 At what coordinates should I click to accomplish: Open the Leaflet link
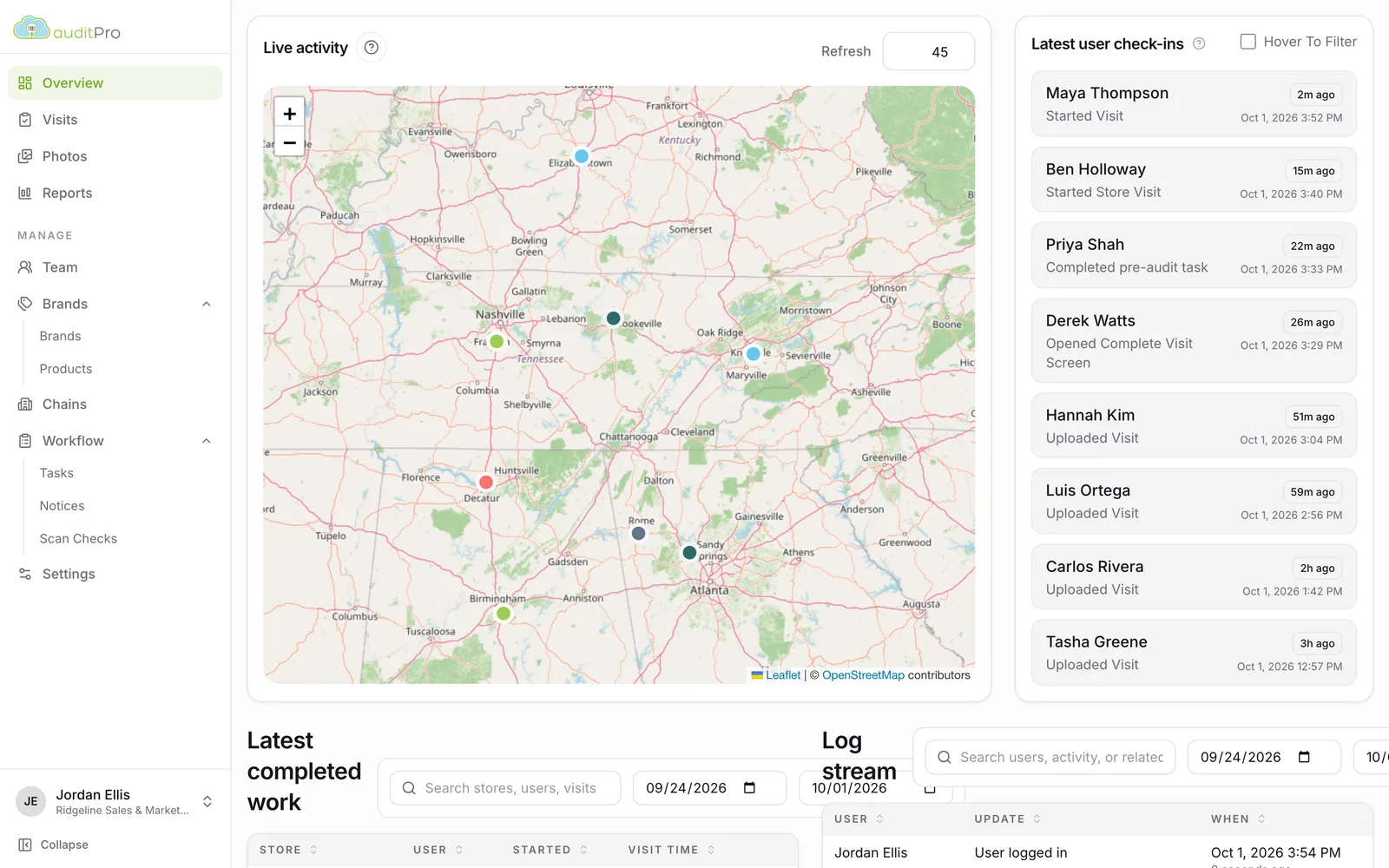tap(783, 675)
